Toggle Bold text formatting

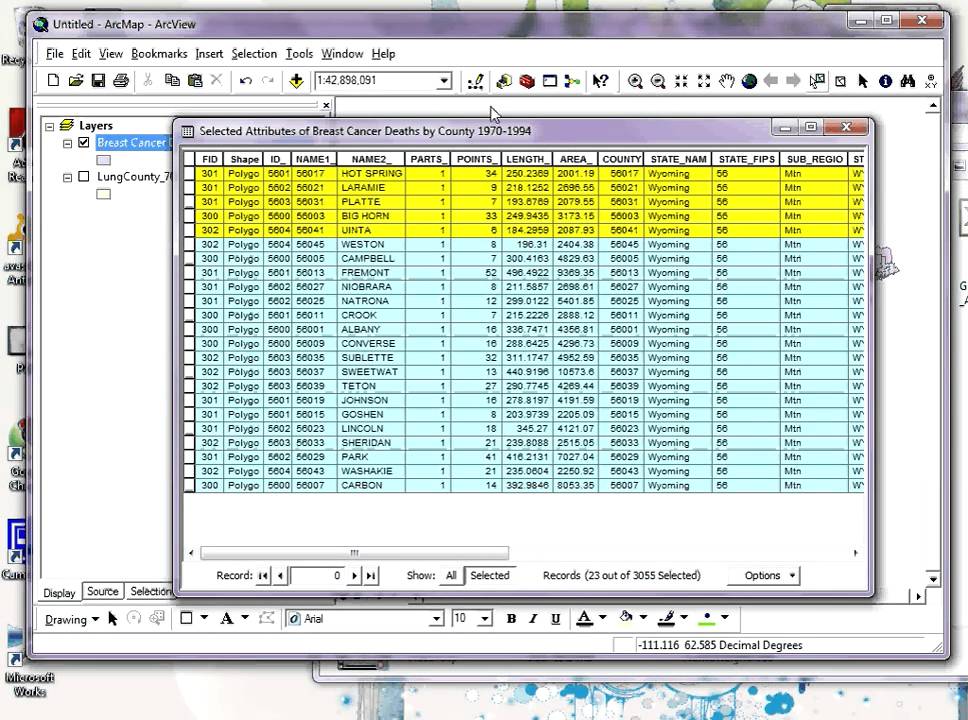click(x=511, y=618)
